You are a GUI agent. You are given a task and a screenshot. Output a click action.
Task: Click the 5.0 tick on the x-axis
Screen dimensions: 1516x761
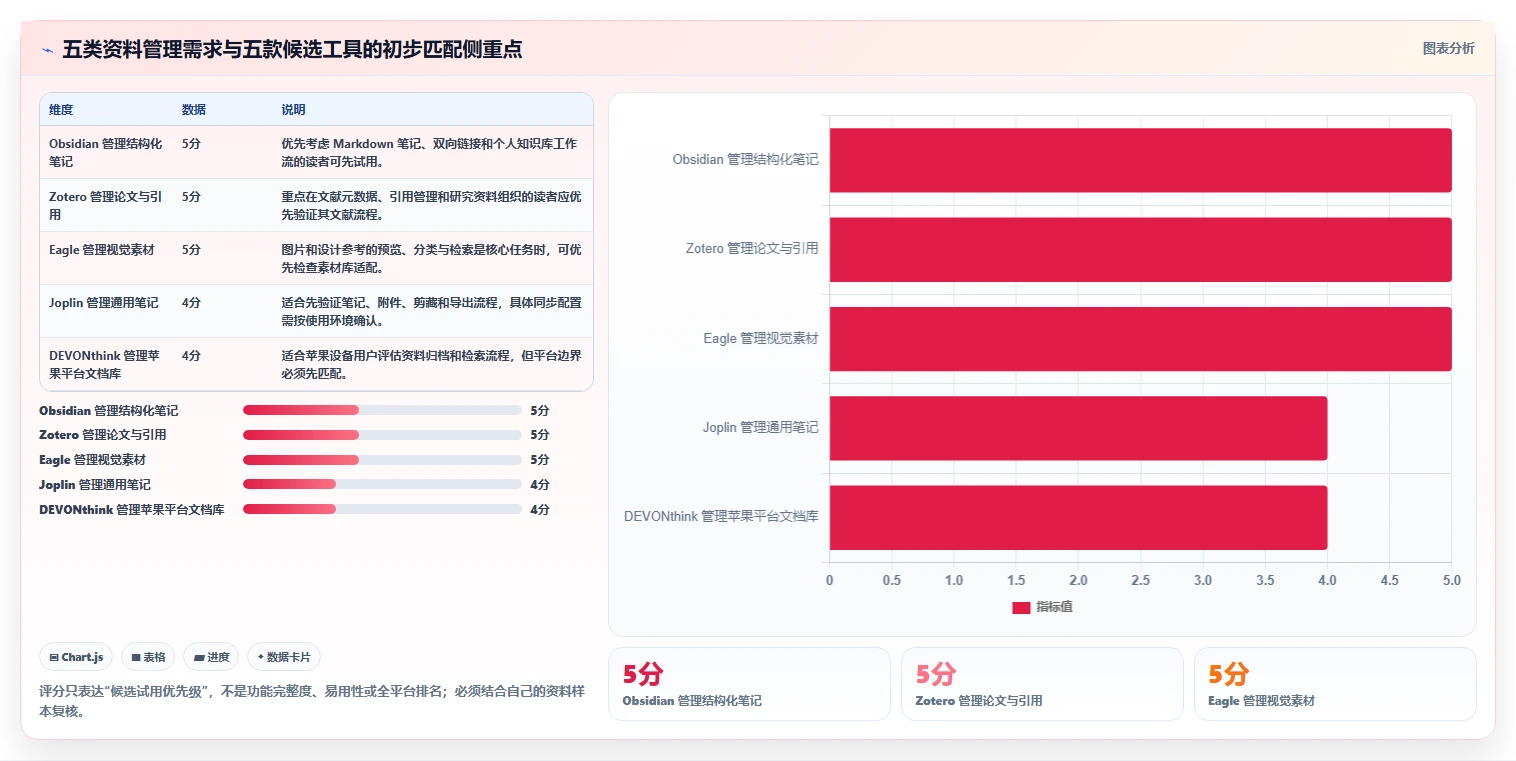tap(1452, 580)
